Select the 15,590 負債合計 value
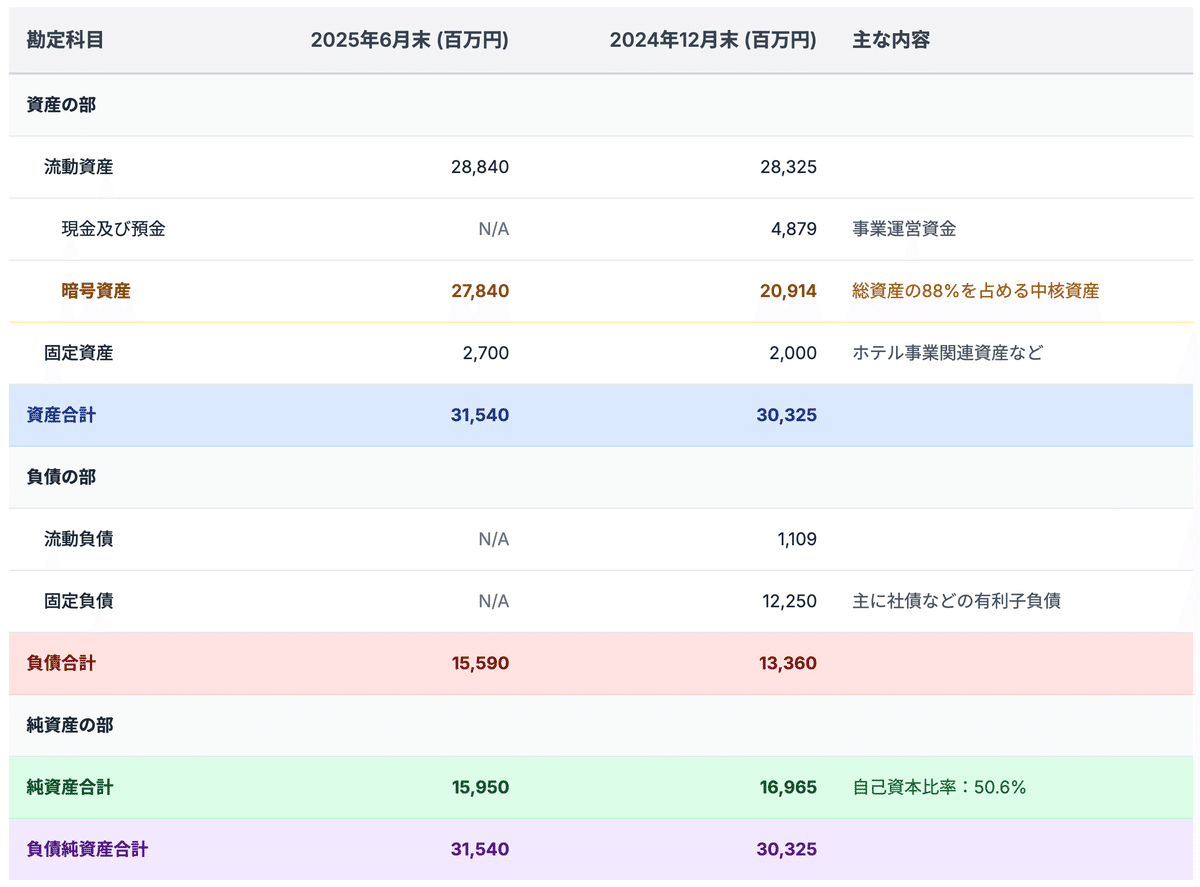 (x=480, y=663)
